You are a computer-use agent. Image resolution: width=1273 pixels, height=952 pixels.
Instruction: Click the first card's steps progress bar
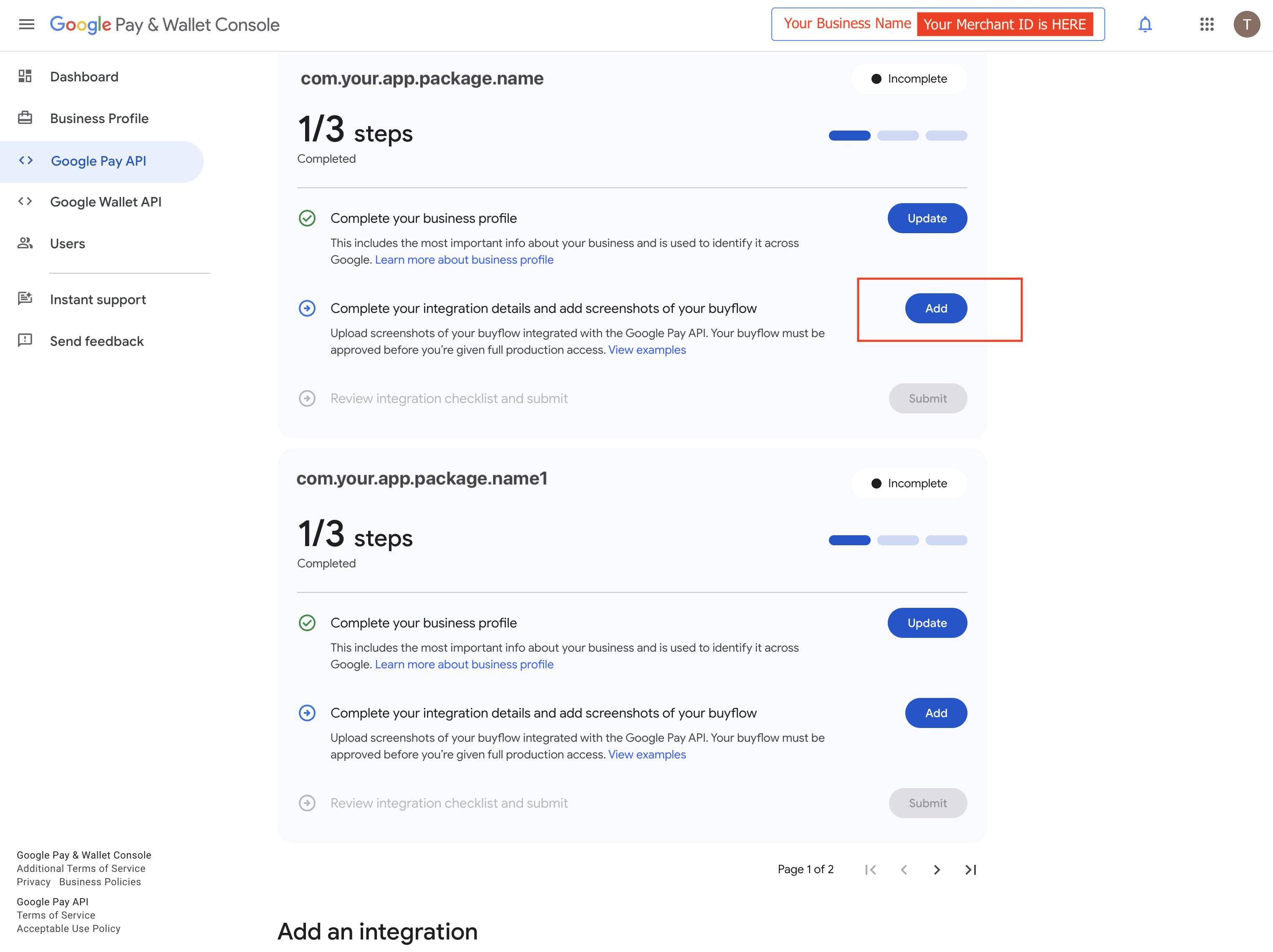coord(897,136)
